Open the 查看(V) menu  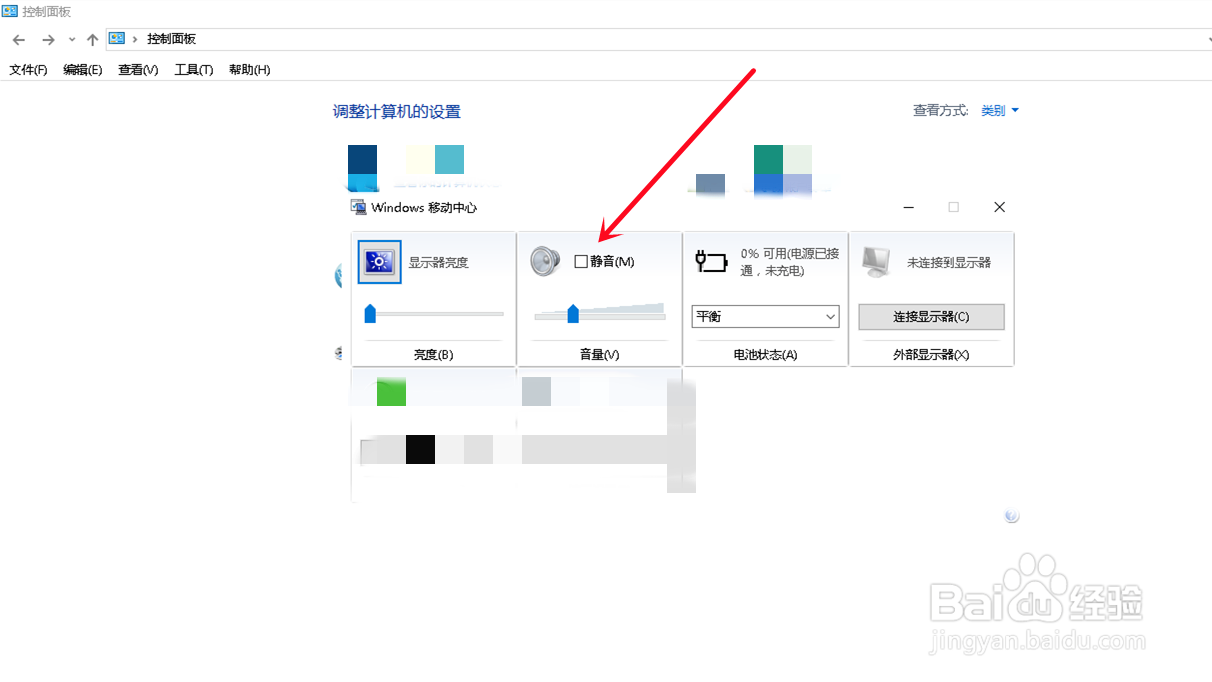137,69
